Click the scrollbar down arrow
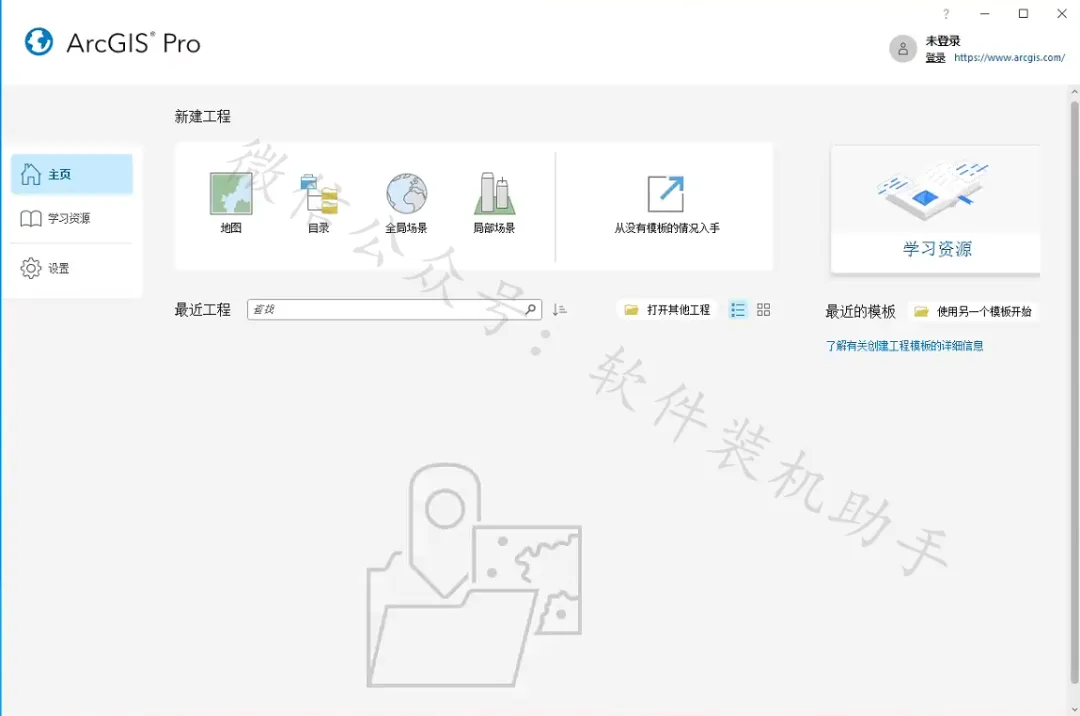1080x716 pixels. pos(1074,708)
